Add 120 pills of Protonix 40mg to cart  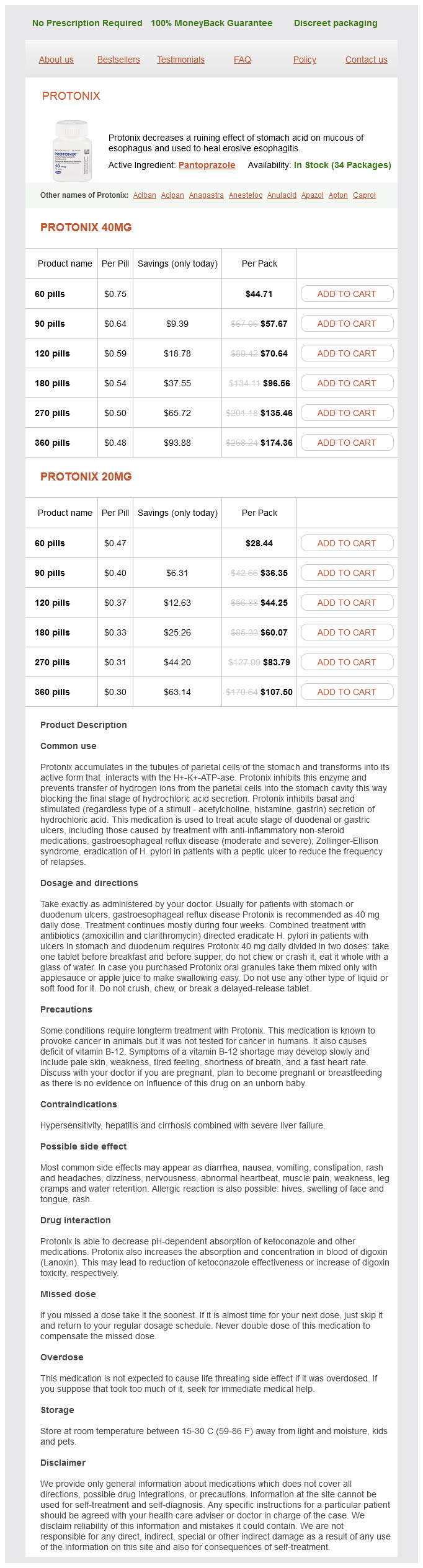point(347,353)
